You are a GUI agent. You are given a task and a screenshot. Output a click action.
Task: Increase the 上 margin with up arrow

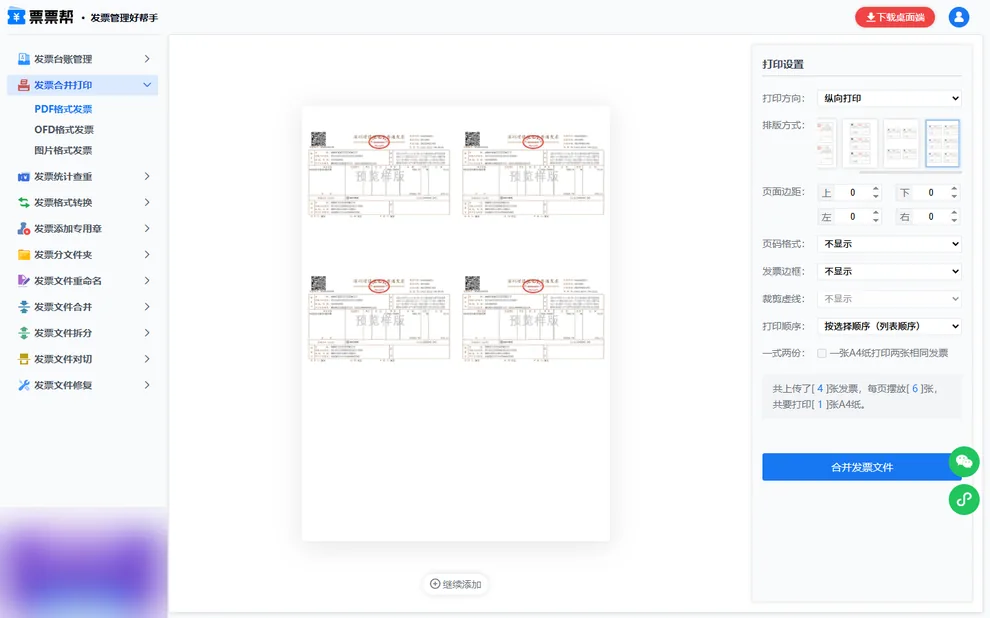pyautogui.click(x=876, y=189)
